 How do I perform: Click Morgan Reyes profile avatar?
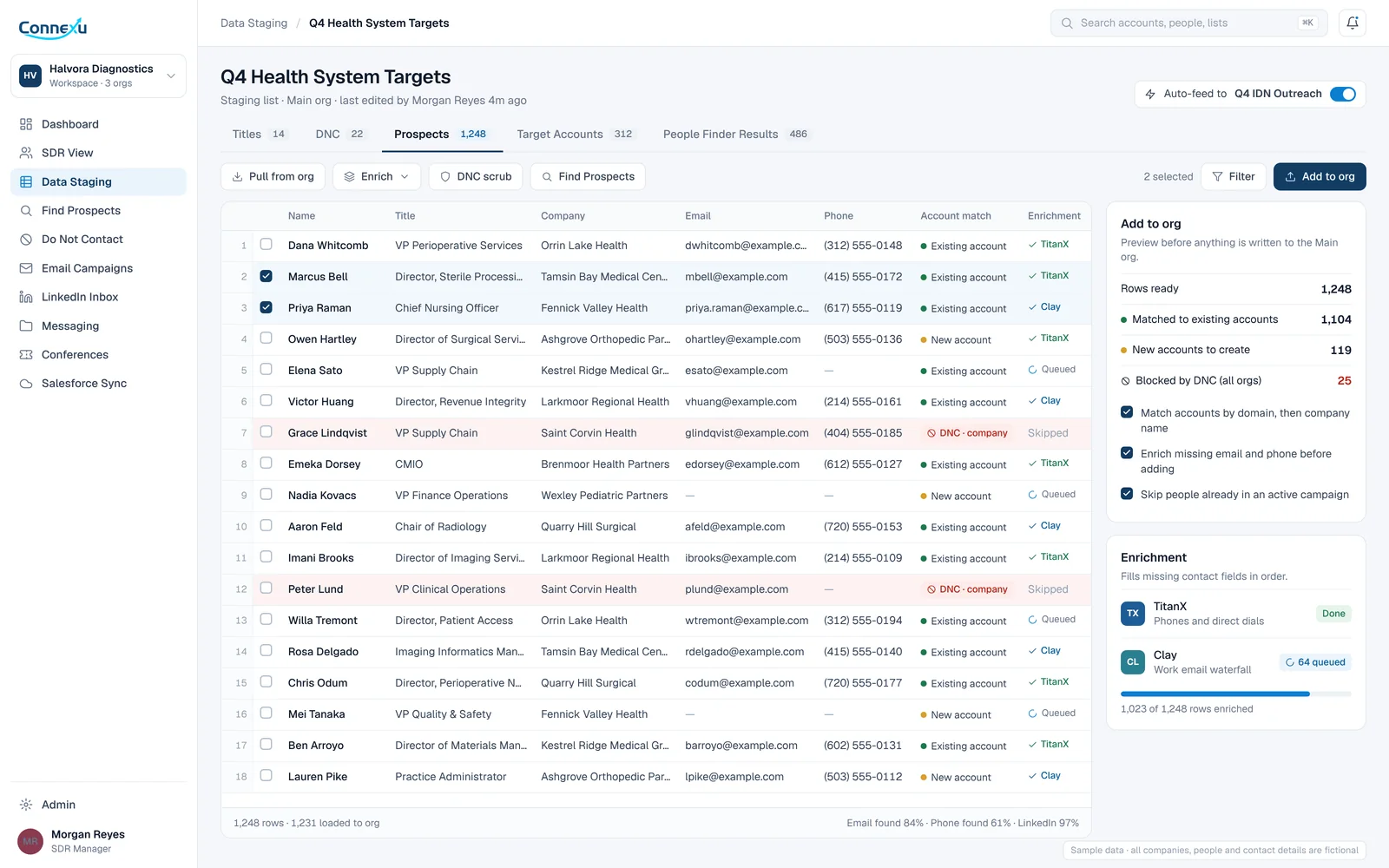click(x=30, y=841)
